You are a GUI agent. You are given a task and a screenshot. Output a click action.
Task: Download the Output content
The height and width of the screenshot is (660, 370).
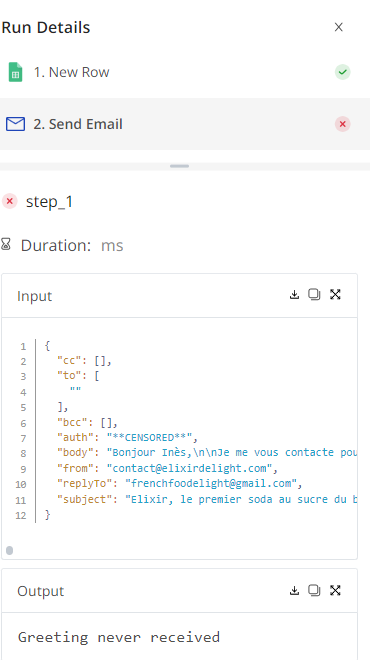[x=294, y=591]
